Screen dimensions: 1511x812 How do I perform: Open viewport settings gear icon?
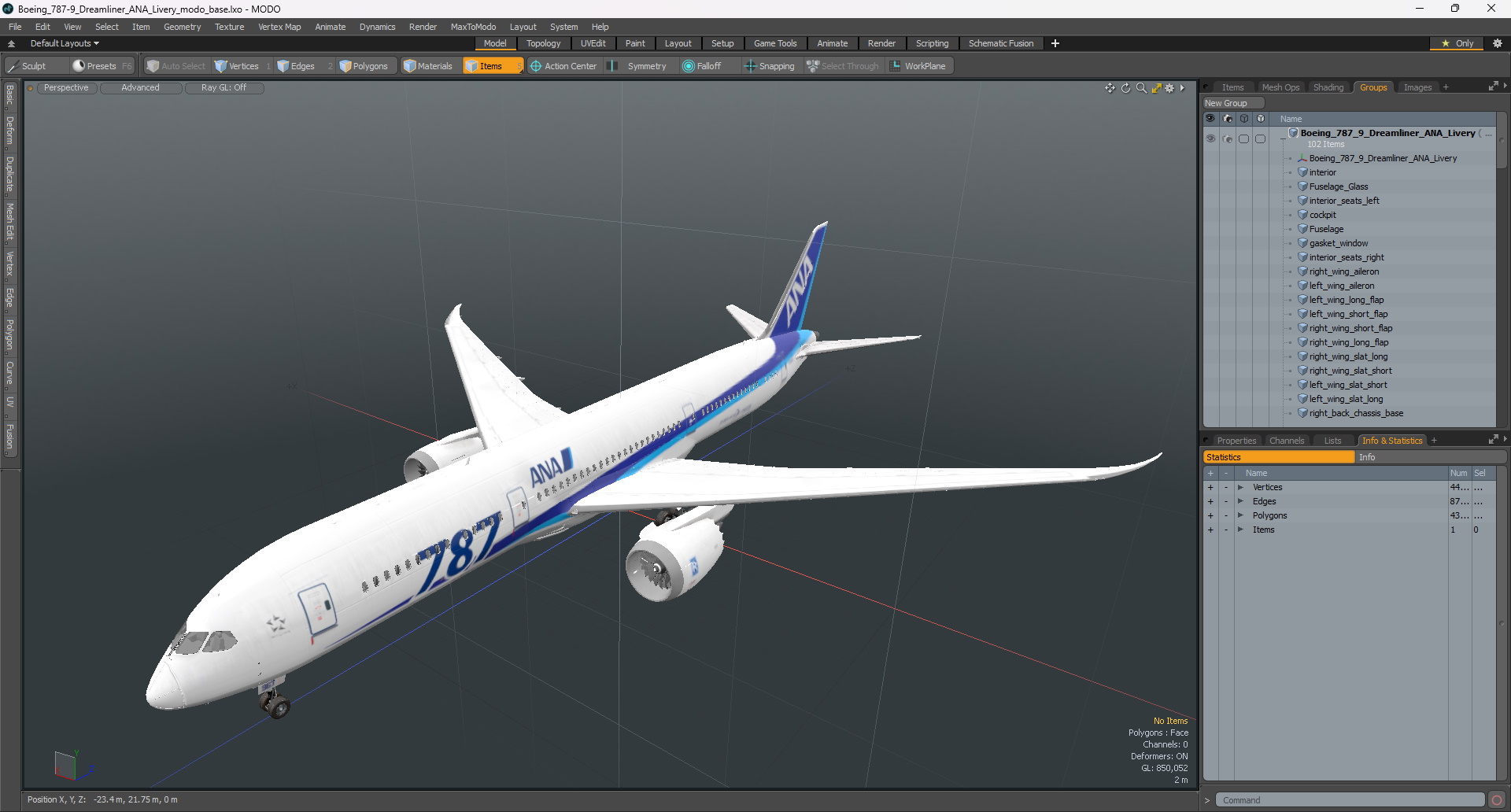[1169, 88]
